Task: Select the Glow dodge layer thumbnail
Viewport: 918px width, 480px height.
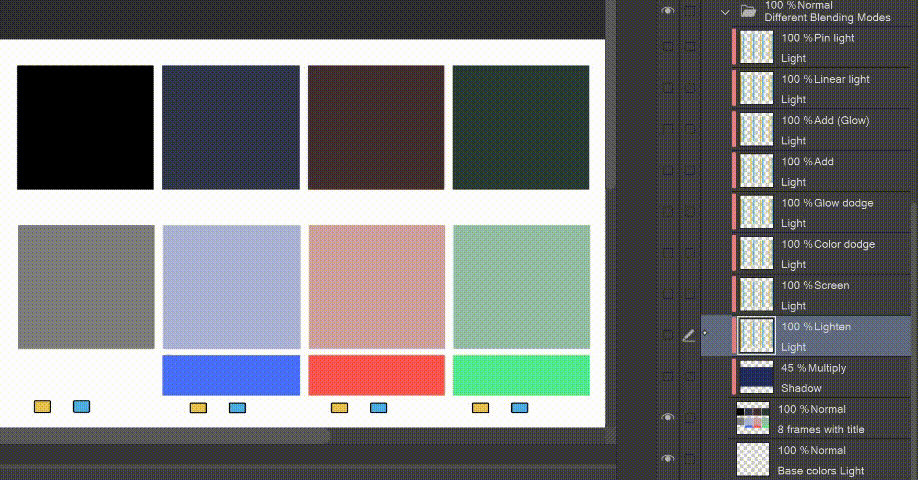Action: (756, 211)
